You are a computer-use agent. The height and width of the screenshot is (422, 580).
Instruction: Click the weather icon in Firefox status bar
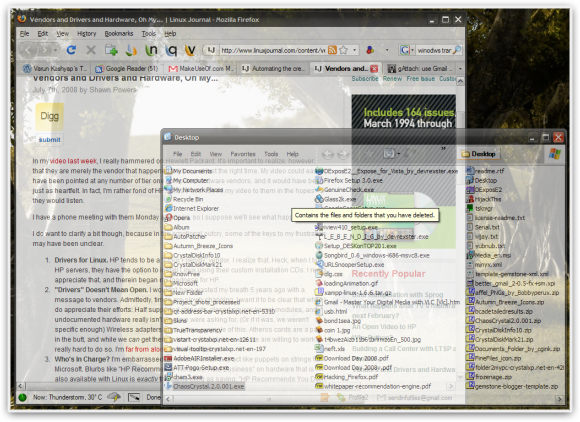[x=114, y=397]
